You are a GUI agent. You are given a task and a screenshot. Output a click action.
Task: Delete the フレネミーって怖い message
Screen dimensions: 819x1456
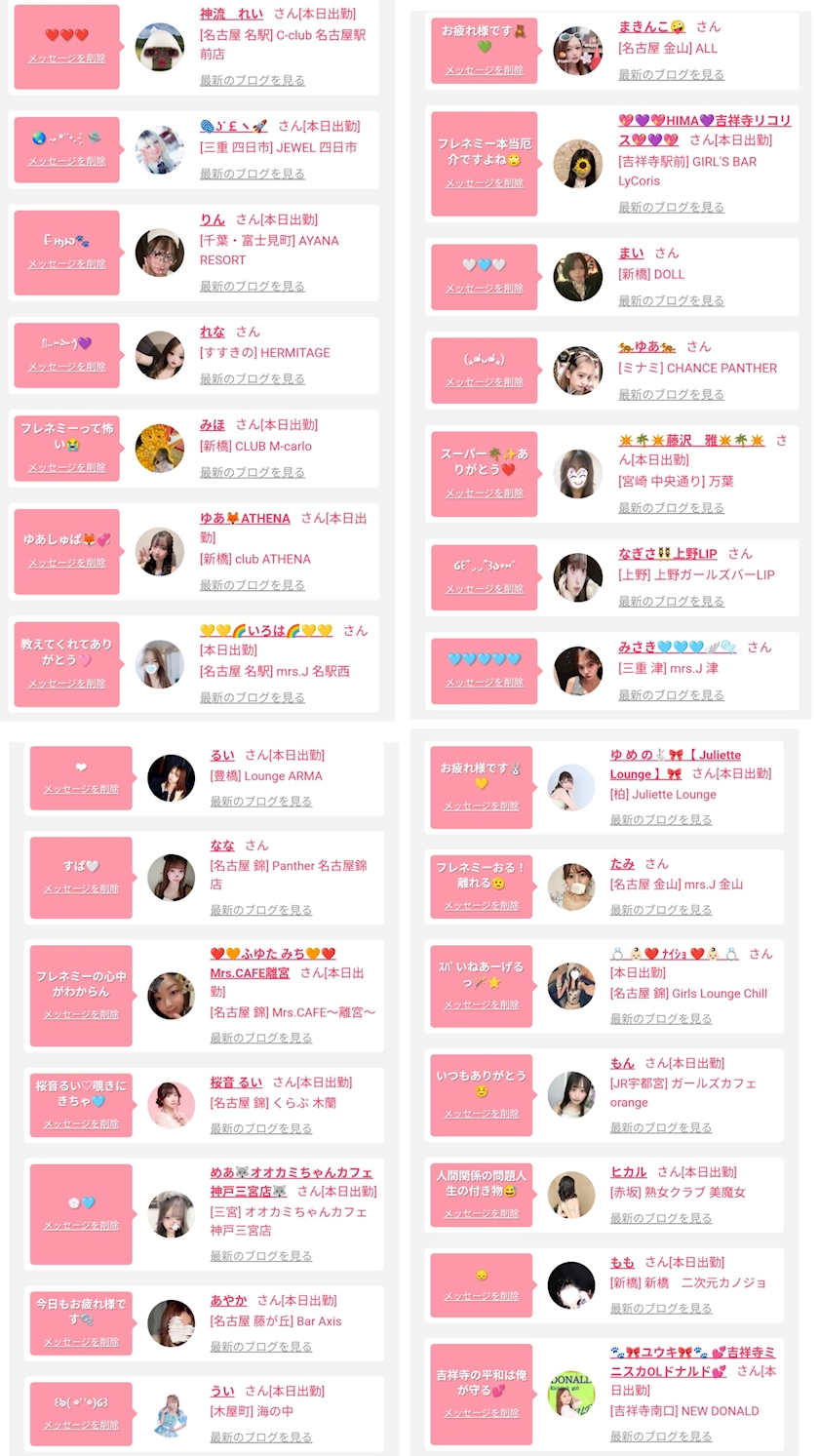67,468
